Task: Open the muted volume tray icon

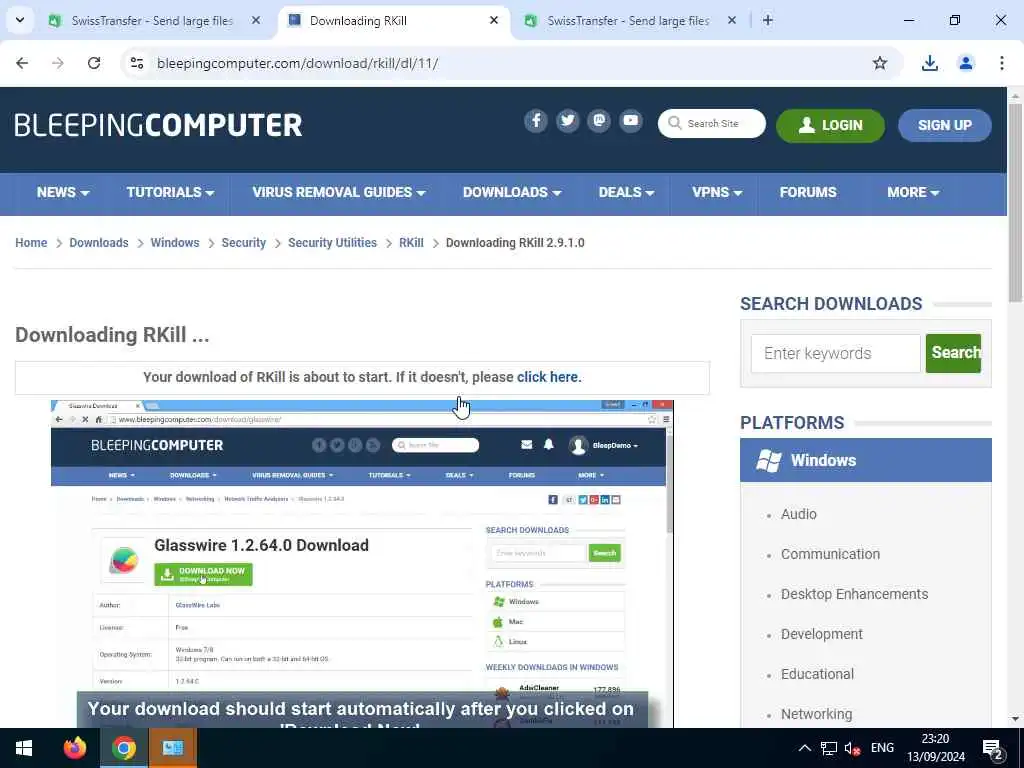Action: (x=852, y=748)
